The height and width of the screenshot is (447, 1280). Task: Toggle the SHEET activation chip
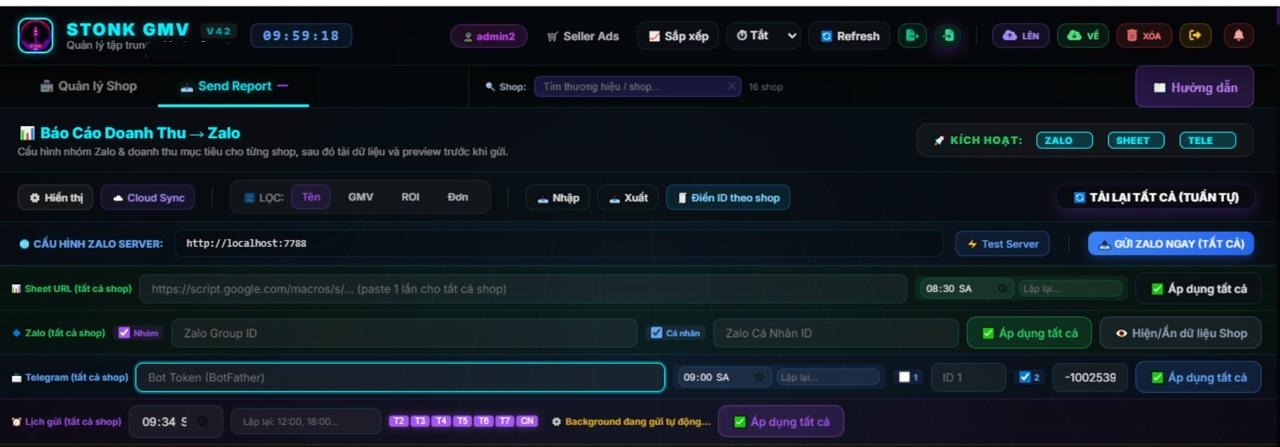click(x=1136, y=140)
